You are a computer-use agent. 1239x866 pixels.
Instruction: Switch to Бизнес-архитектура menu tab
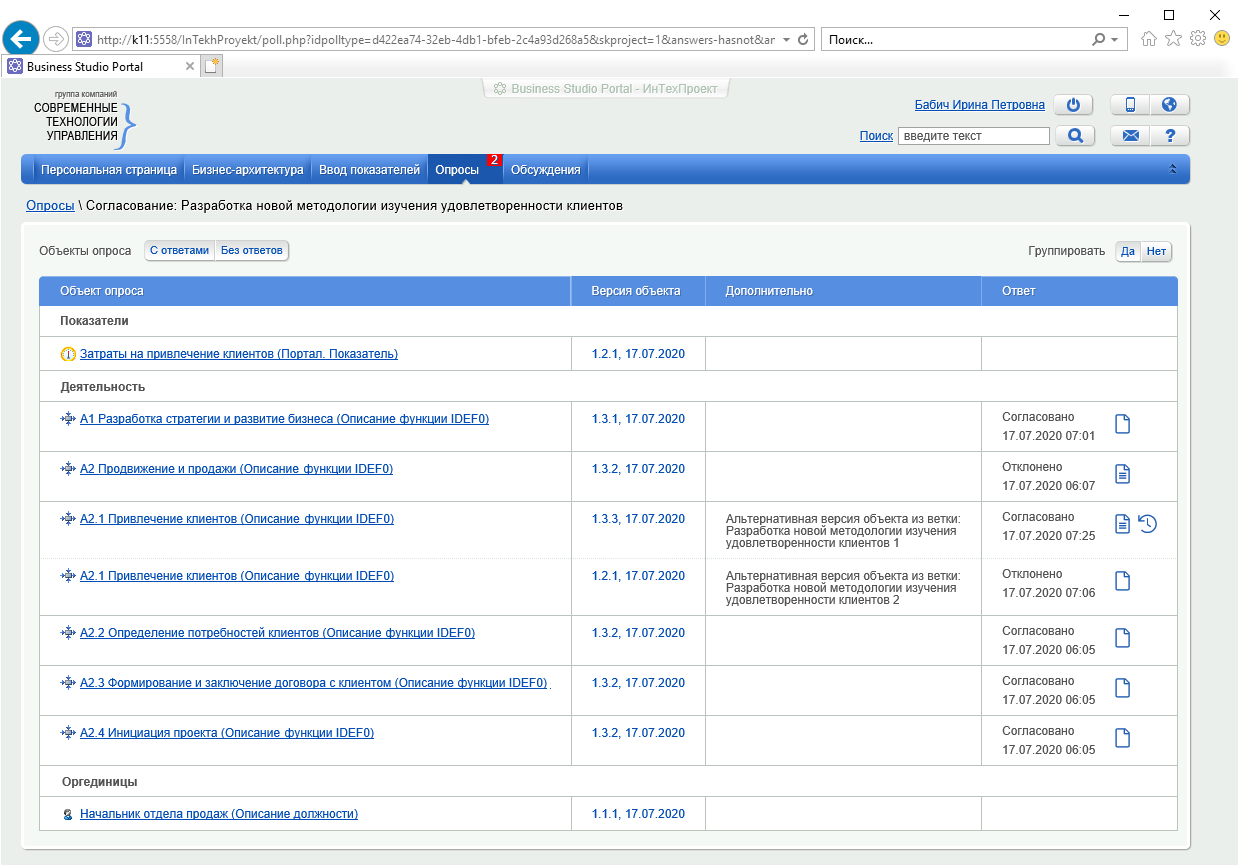(x=247, y=170)
